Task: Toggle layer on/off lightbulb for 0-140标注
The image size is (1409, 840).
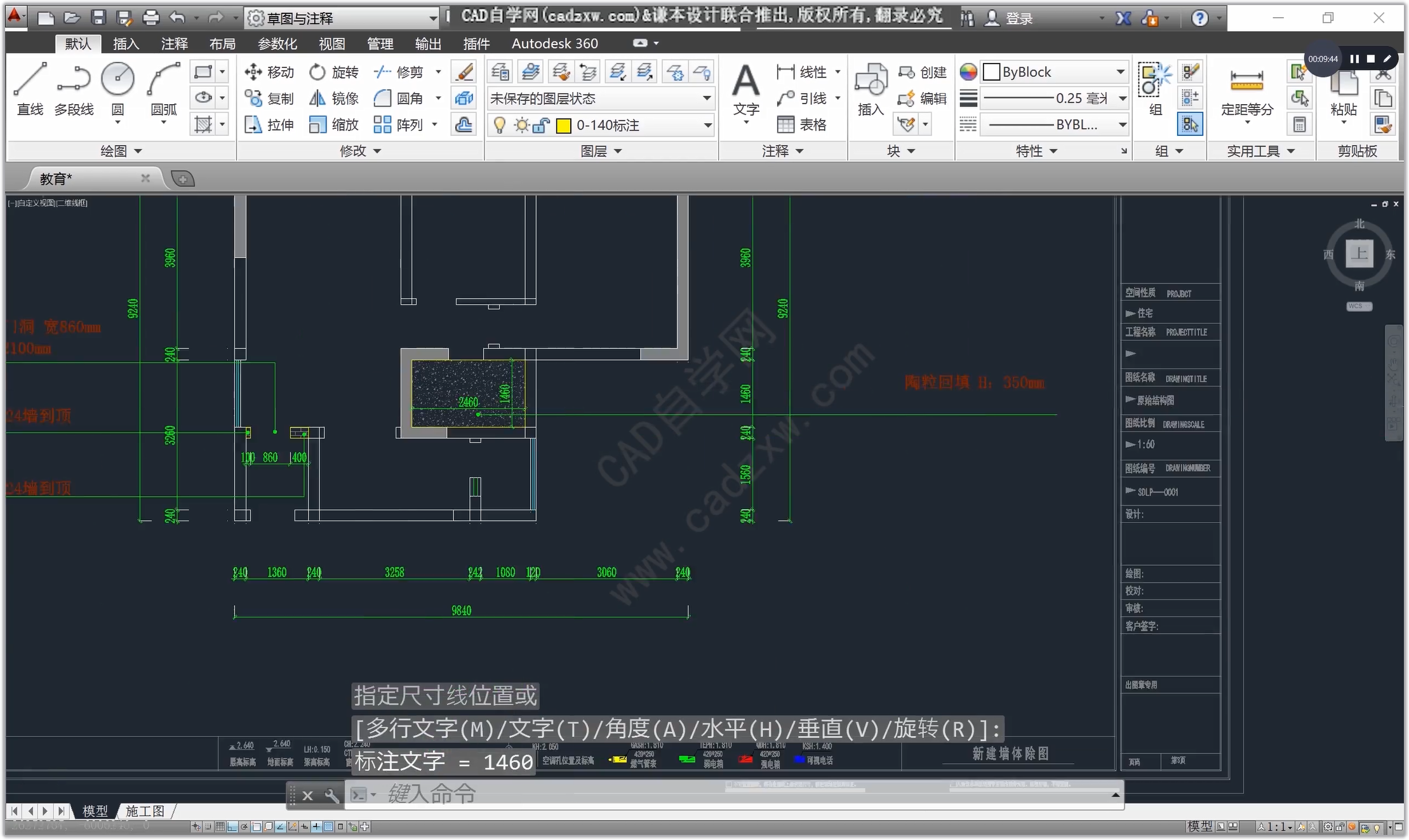Action: click(x=500, y=125)
